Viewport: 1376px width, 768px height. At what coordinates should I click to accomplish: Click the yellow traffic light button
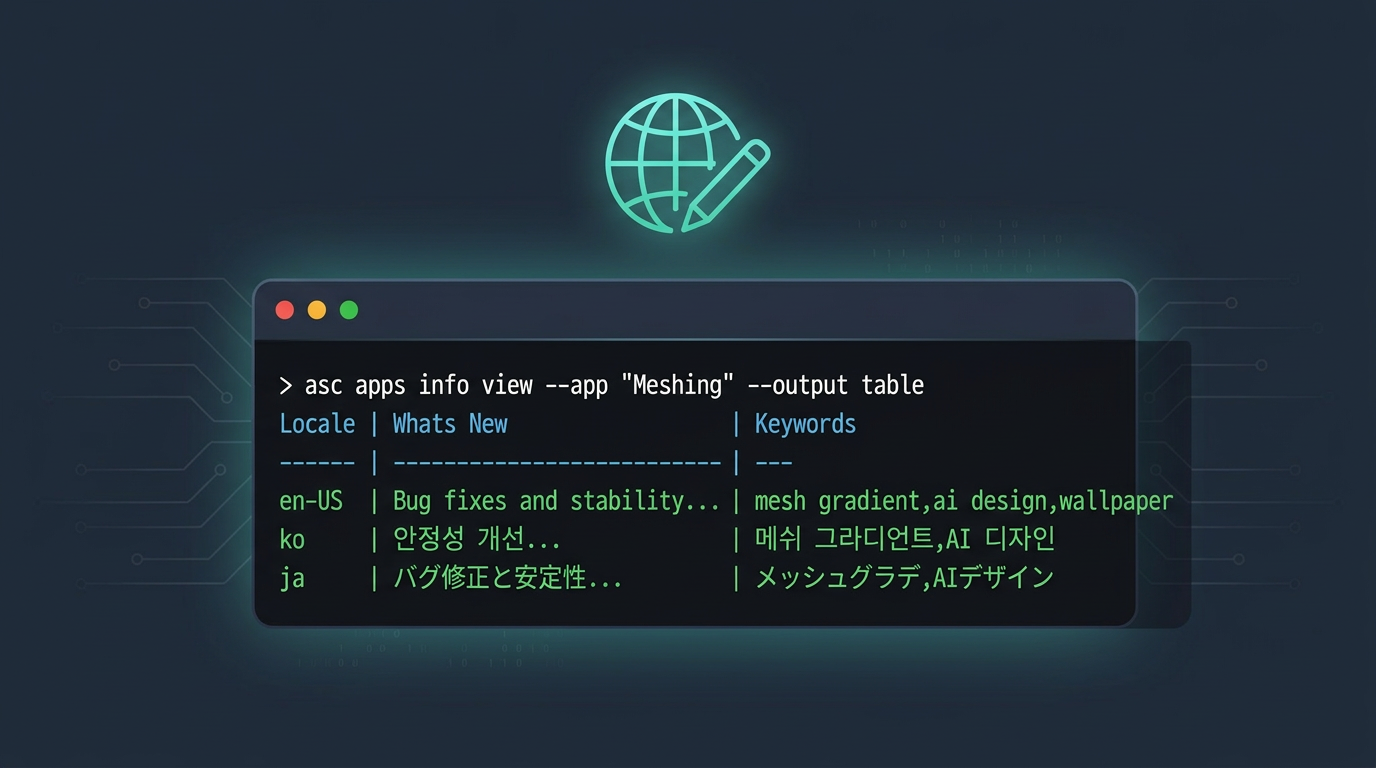pos(317,310)
